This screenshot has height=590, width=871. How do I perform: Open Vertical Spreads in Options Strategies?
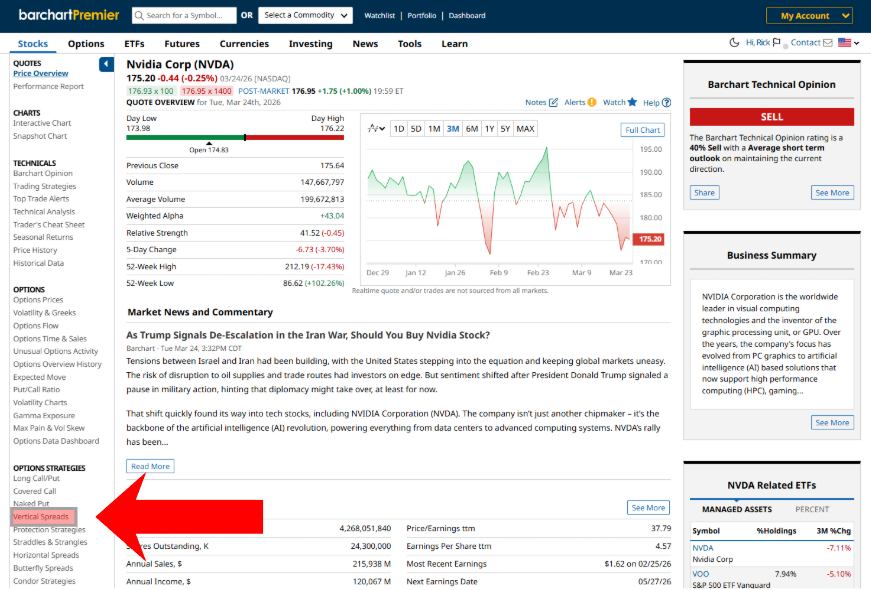click(x=41, y=517)
